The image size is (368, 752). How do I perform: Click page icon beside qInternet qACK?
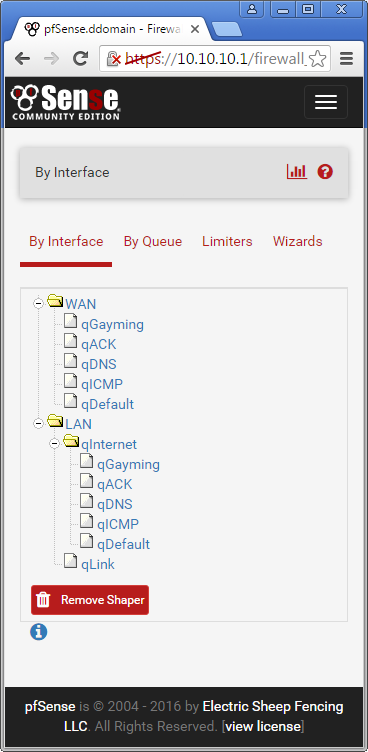86,481
